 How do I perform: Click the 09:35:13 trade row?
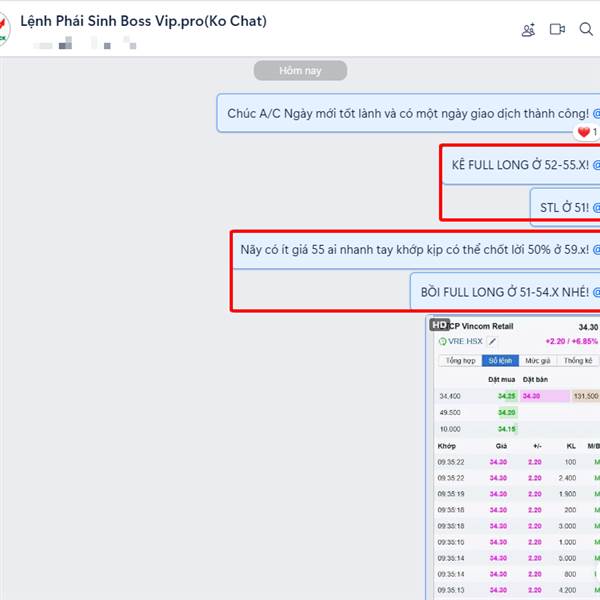pos(517,590)
